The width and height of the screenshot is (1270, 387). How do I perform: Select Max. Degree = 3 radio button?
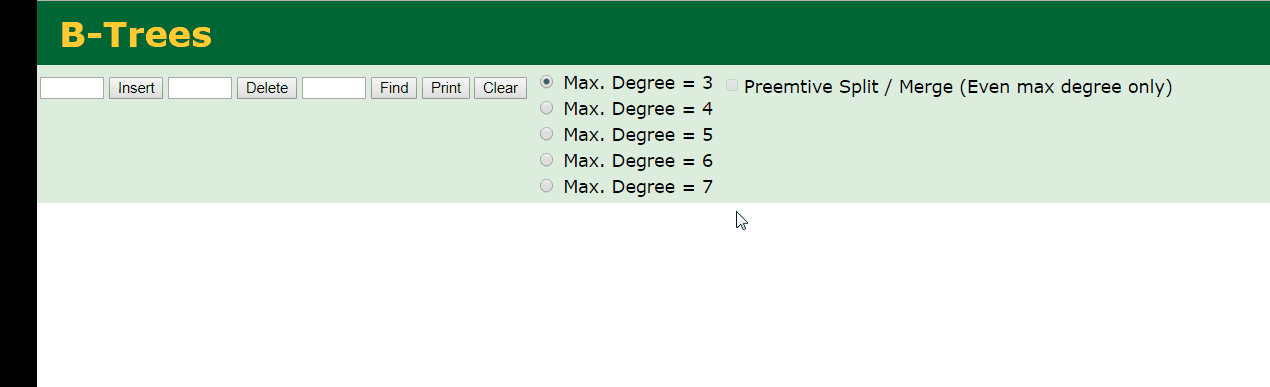point(546,82)
